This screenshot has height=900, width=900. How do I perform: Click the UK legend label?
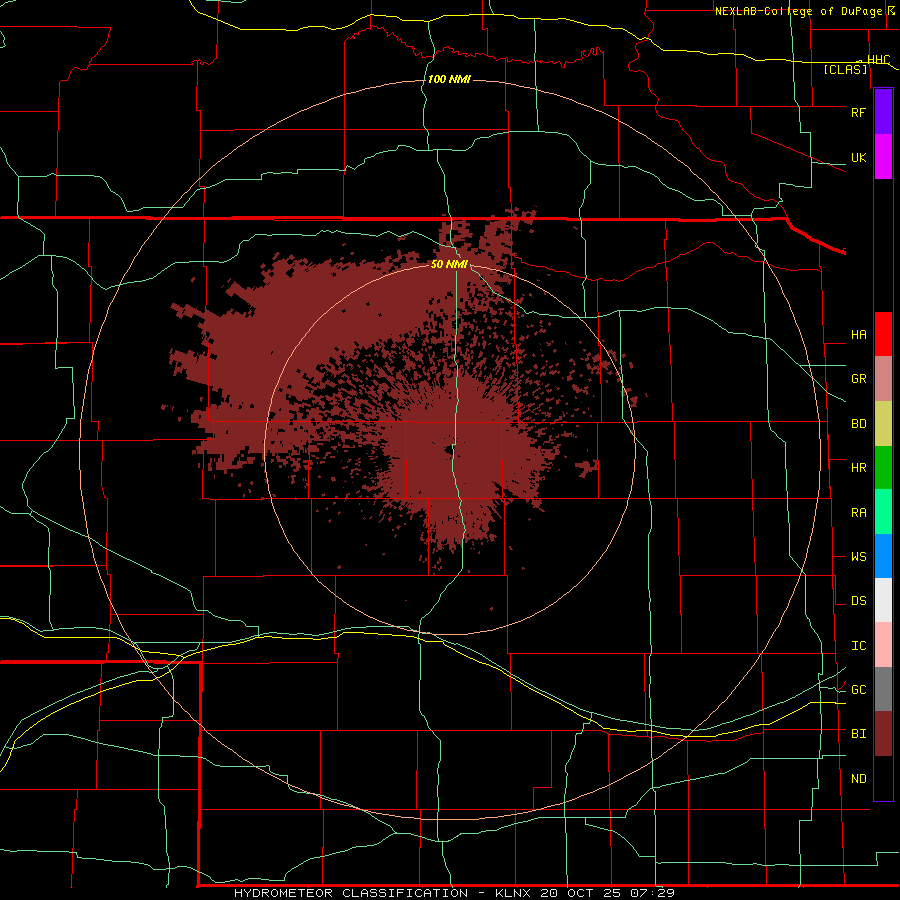point(858,157)
